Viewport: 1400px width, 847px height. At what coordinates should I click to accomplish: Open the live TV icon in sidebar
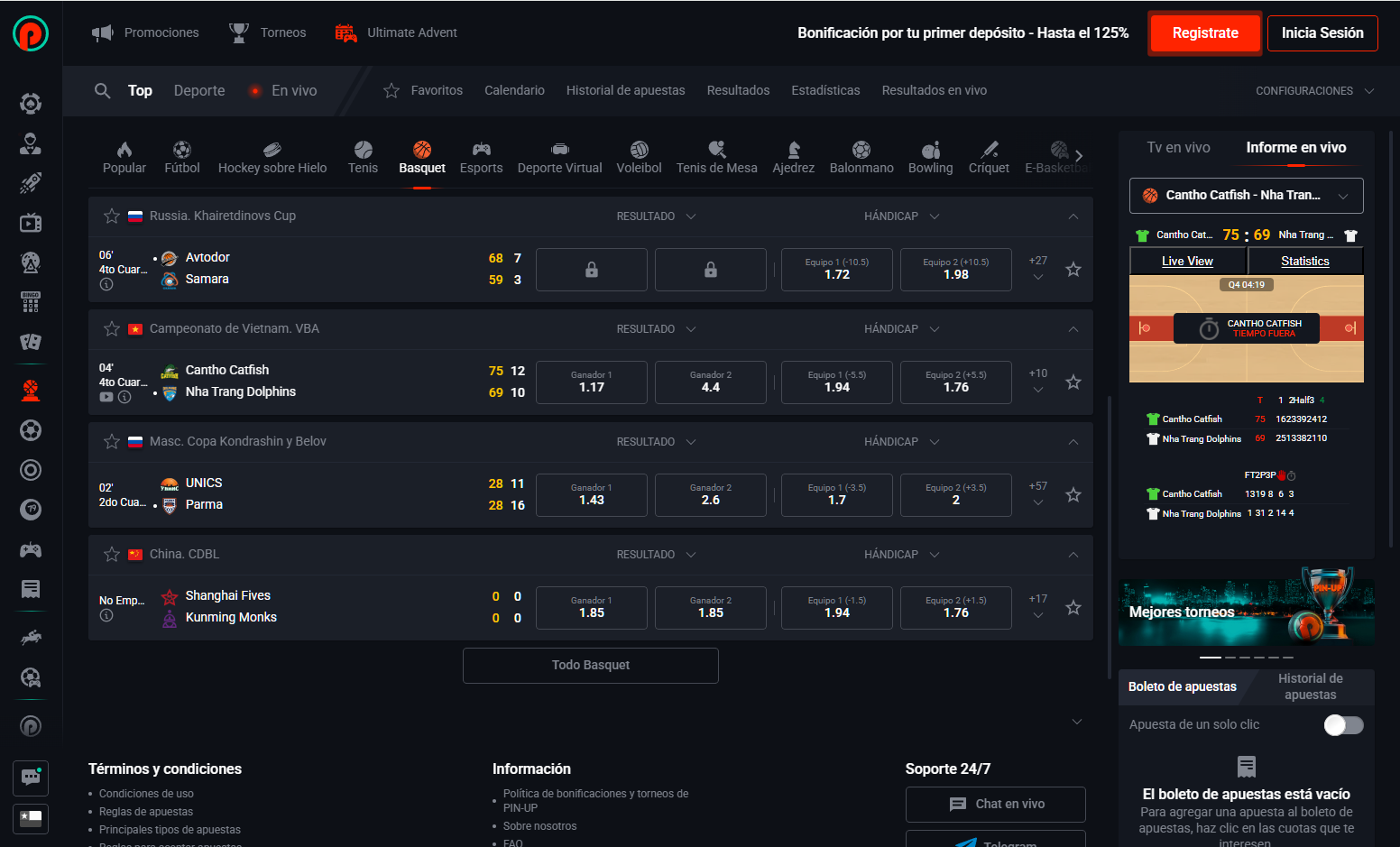click(x=31, y=223)
